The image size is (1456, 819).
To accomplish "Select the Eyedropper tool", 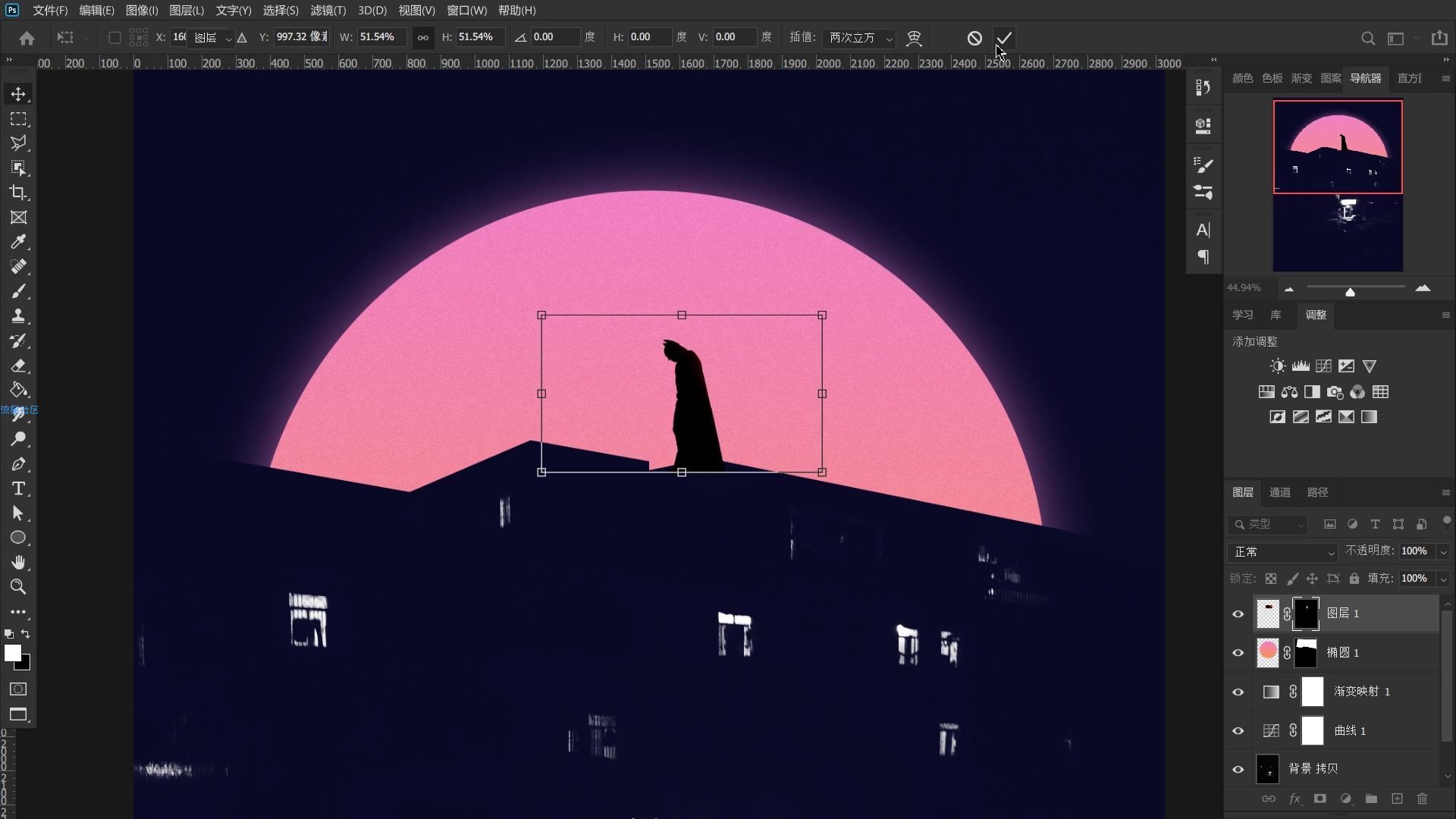I will tap(18, 242).
